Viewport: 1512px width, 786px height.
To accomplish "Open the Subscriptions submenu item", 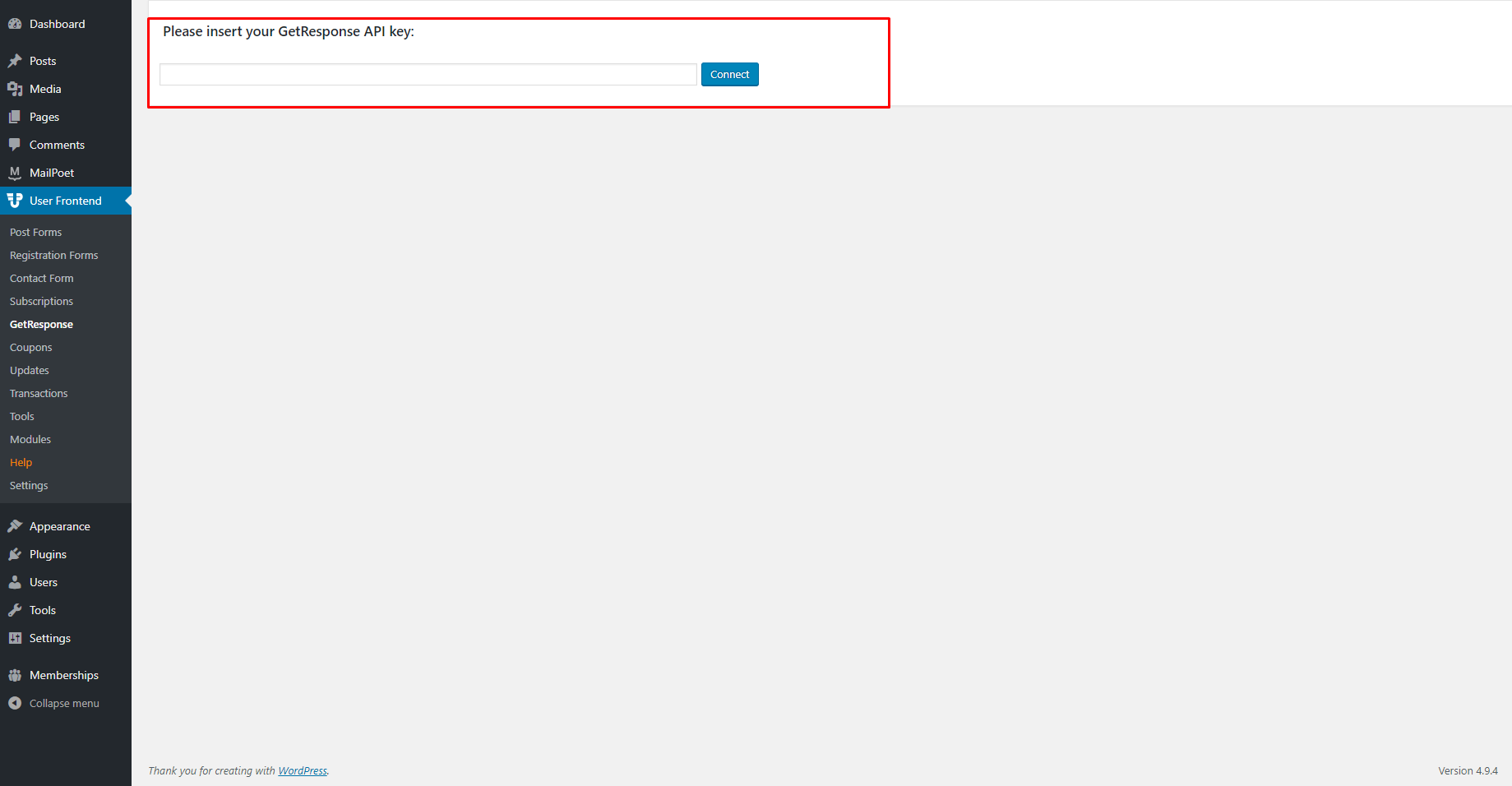I will click(41, 302).
